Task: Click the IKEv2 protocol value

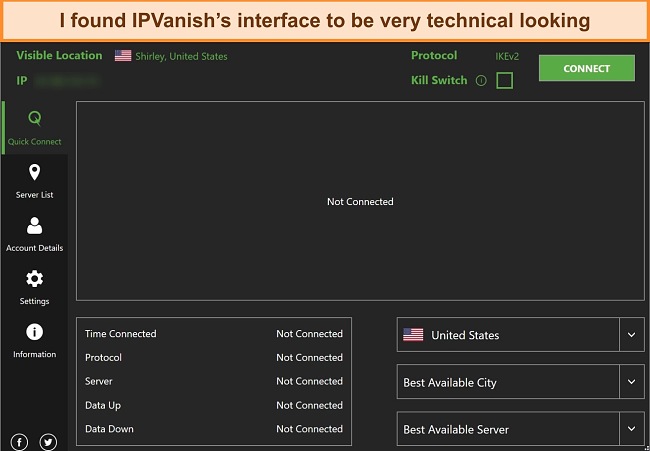Action: pos(507,56)
